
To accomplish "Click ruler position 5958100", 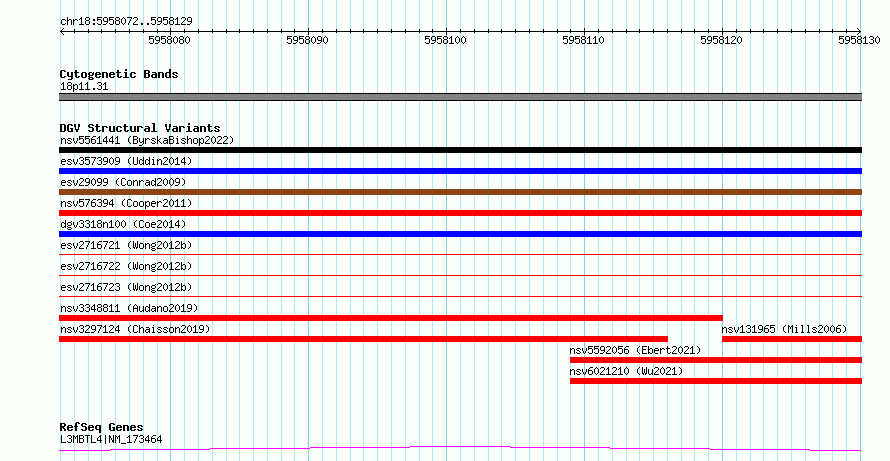I will (446, 41).
